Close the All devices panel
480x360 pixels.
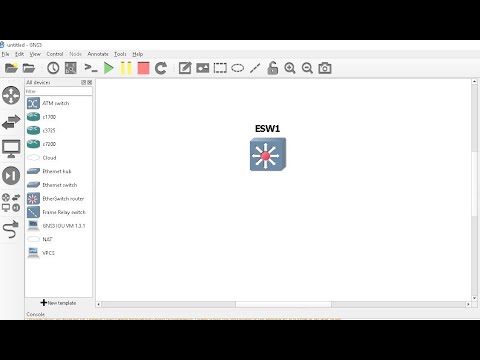[x=89, y=82]
